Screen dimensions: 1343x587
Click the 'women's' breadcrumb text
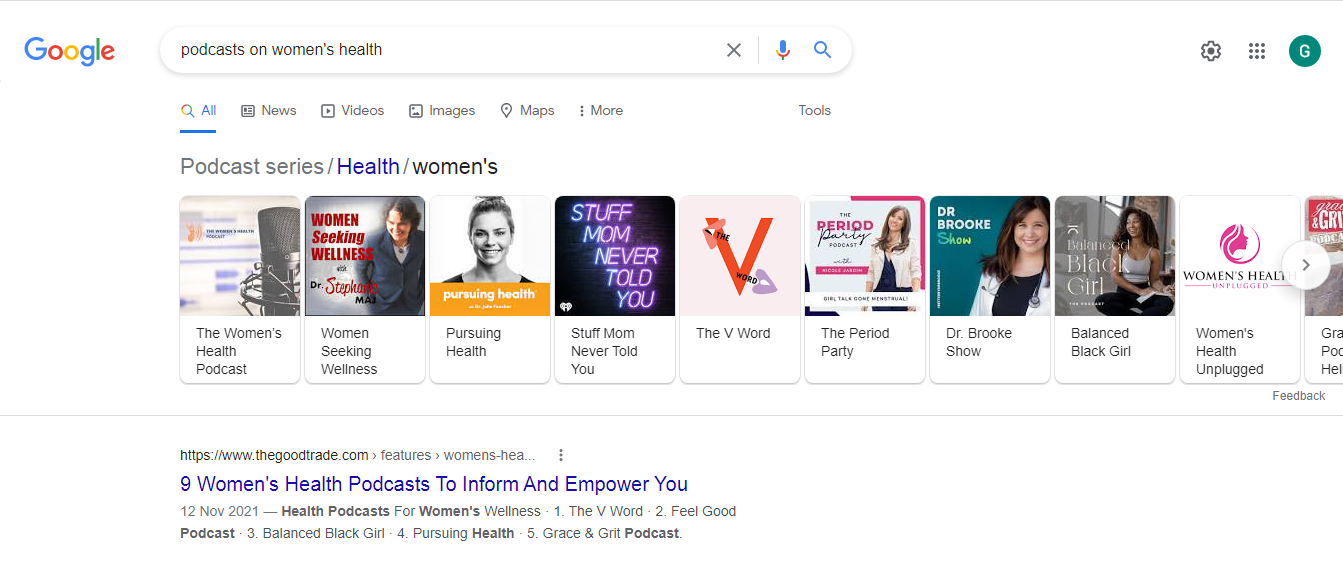[x=455, y=166]
